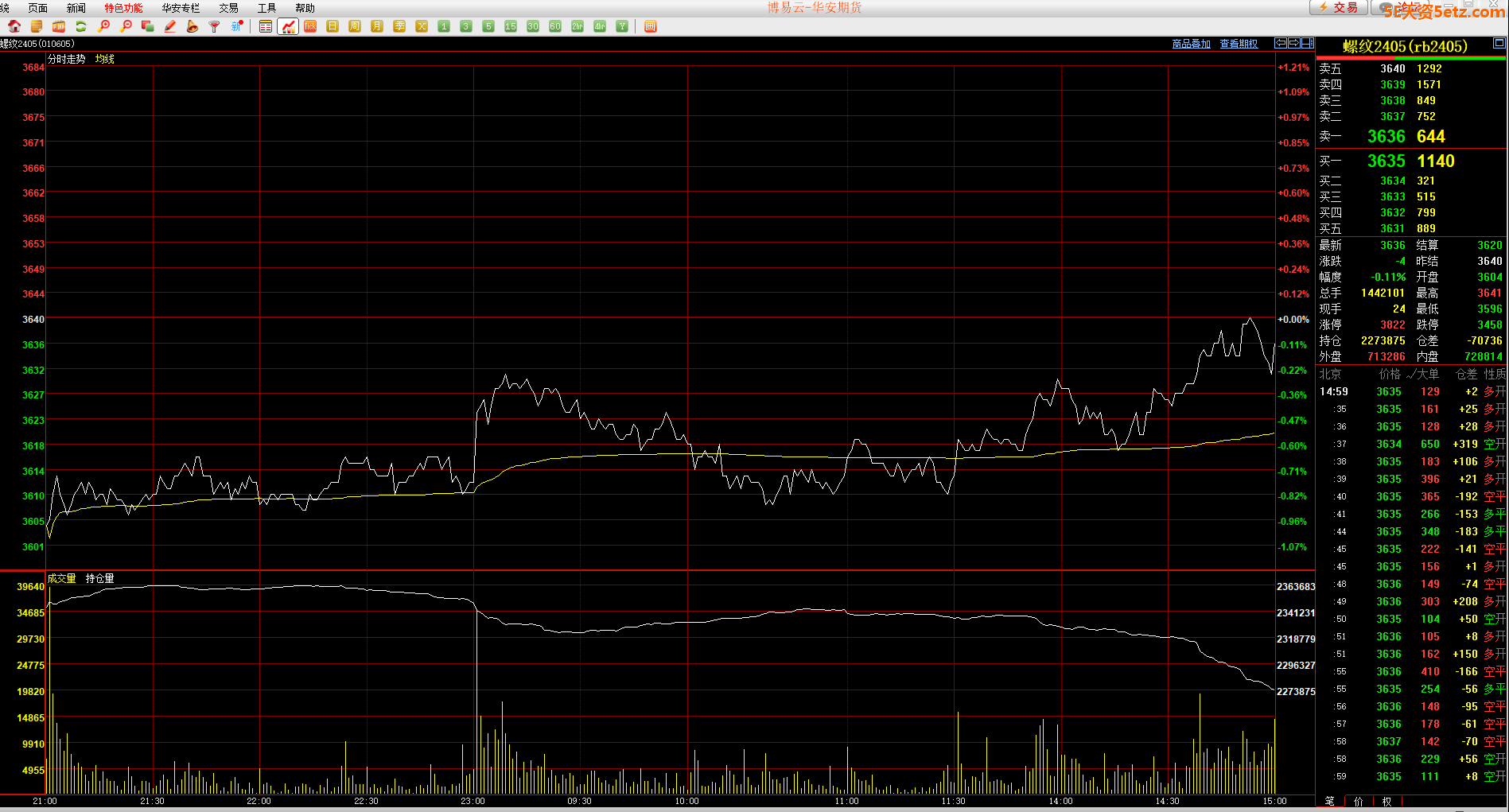Click the filter funnel icon

pos(214,26)
